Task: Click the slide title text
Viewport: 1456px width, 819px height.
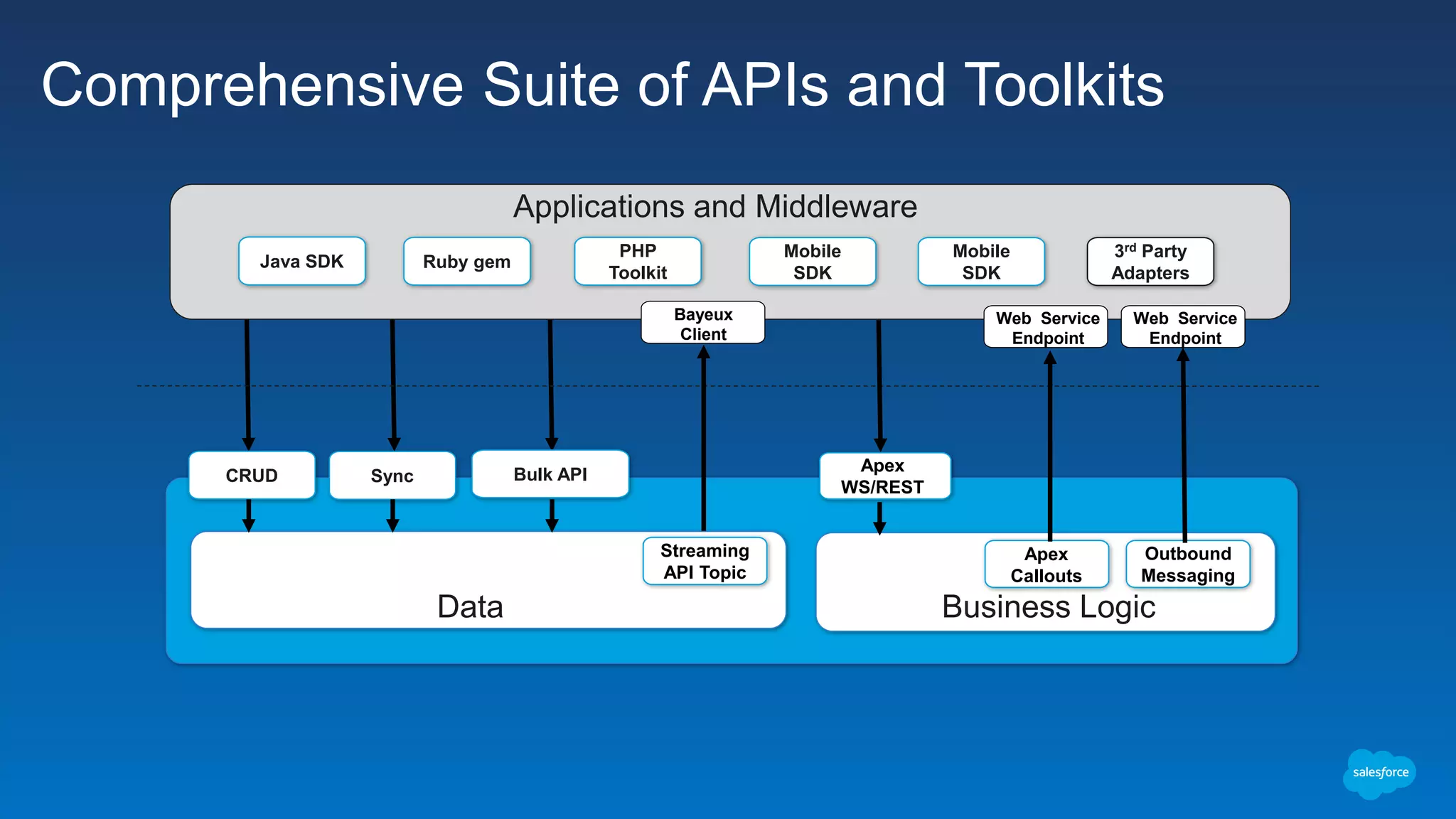Action: 602,85
